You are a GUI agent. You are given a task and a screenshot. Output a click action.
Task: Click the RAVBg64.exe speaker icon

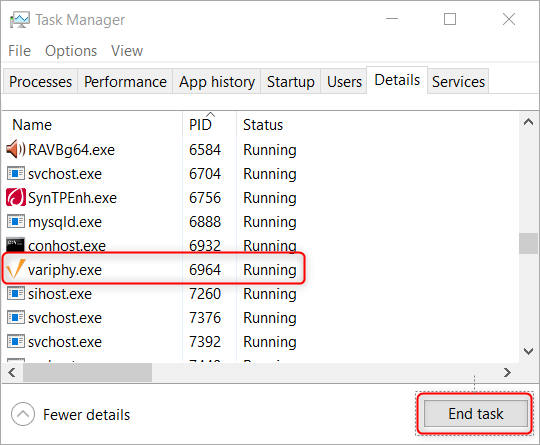[15, 149]
